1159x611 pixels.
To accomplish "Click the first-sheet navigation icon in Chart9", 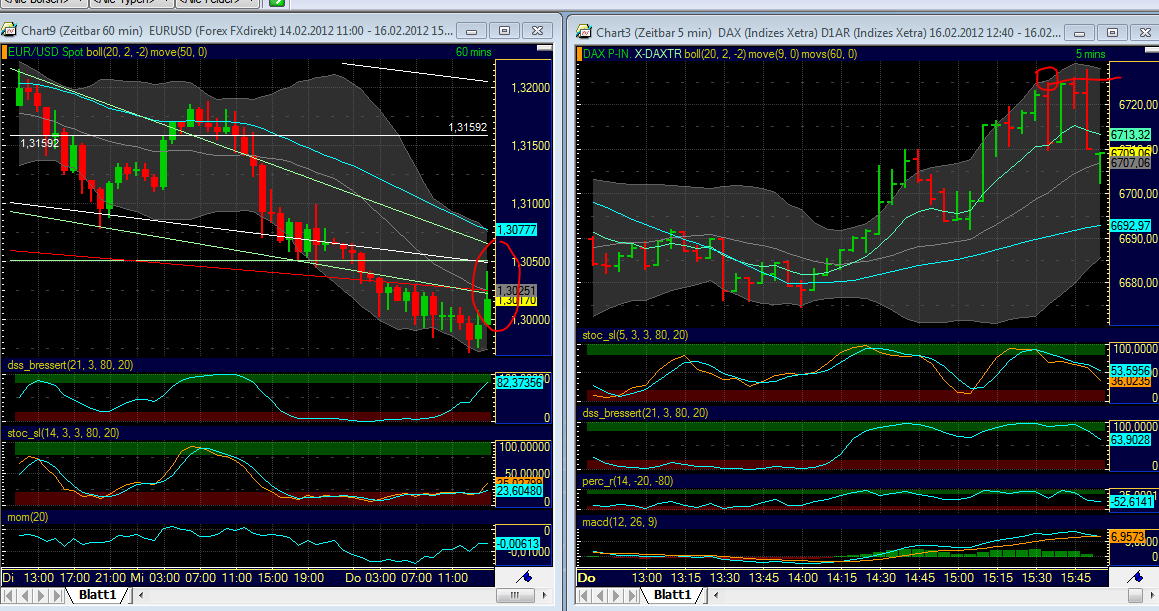I will [x=9, y=594].
